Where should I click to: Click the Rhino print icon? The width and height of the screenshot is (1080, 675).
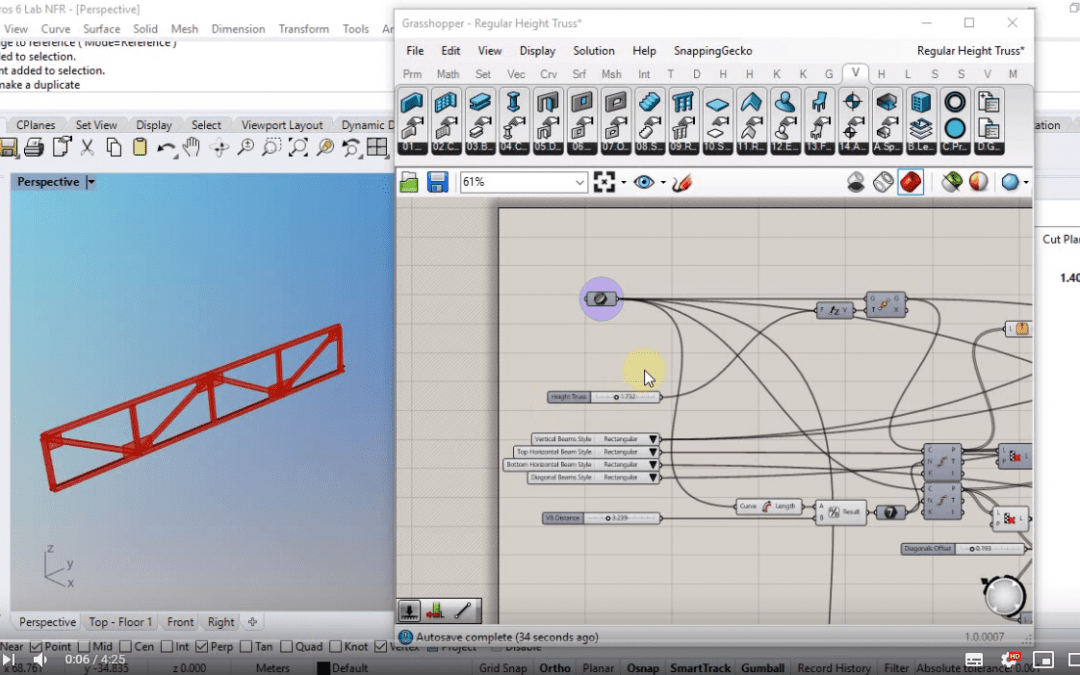34,148
